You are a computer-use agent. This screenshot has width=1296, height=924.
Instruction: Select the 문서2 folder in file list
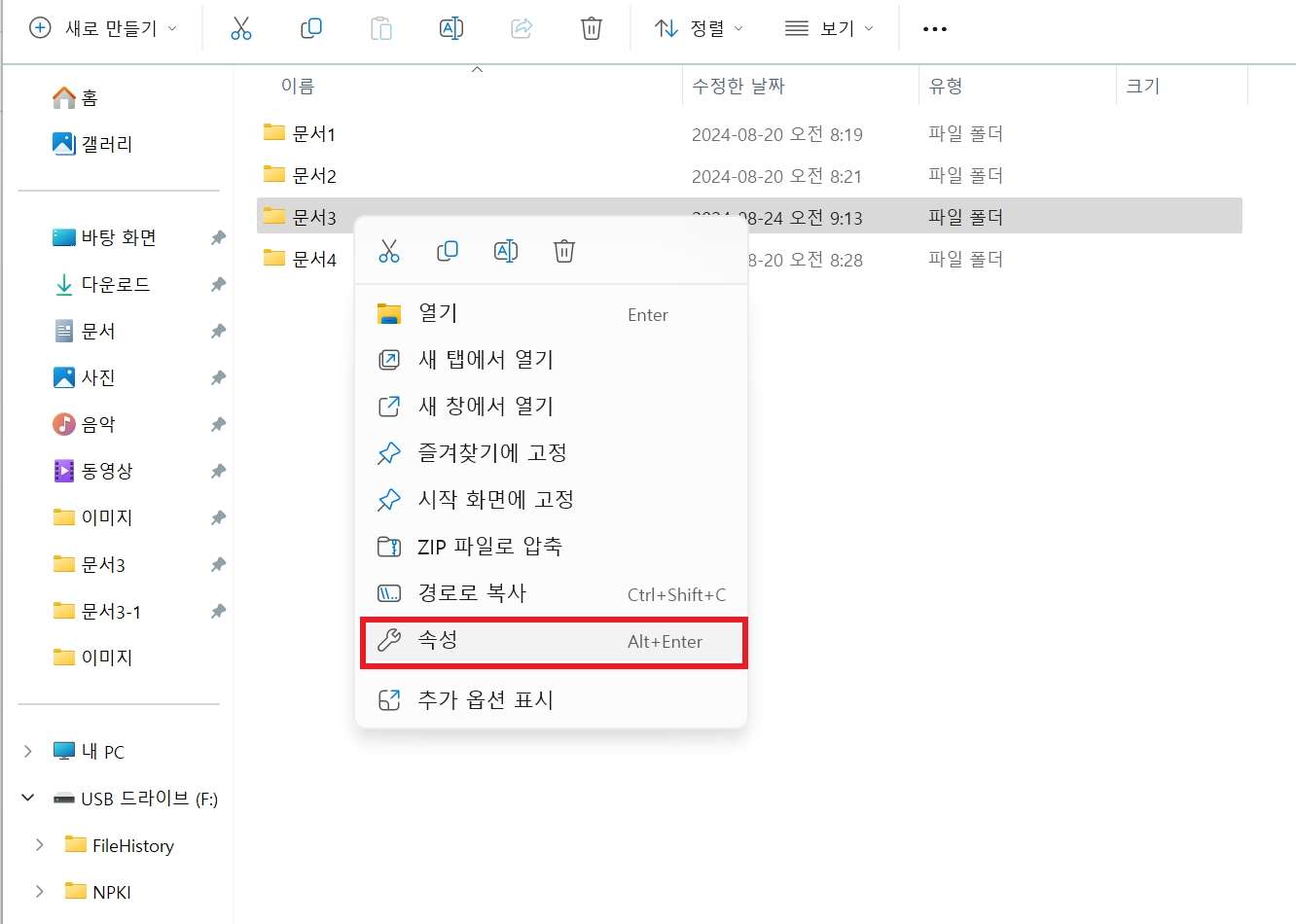click(x=300, y=175)
